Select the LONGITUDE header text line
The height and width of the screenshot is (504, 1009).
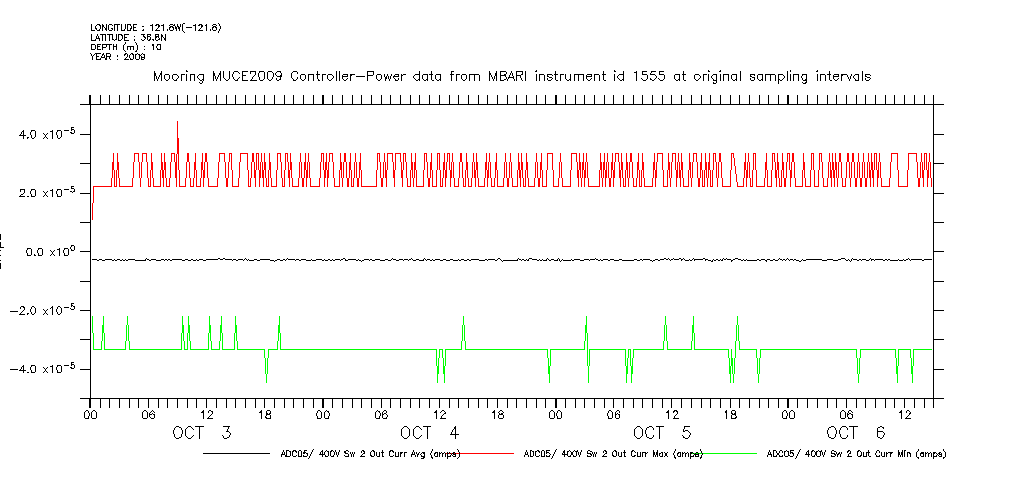155,27
